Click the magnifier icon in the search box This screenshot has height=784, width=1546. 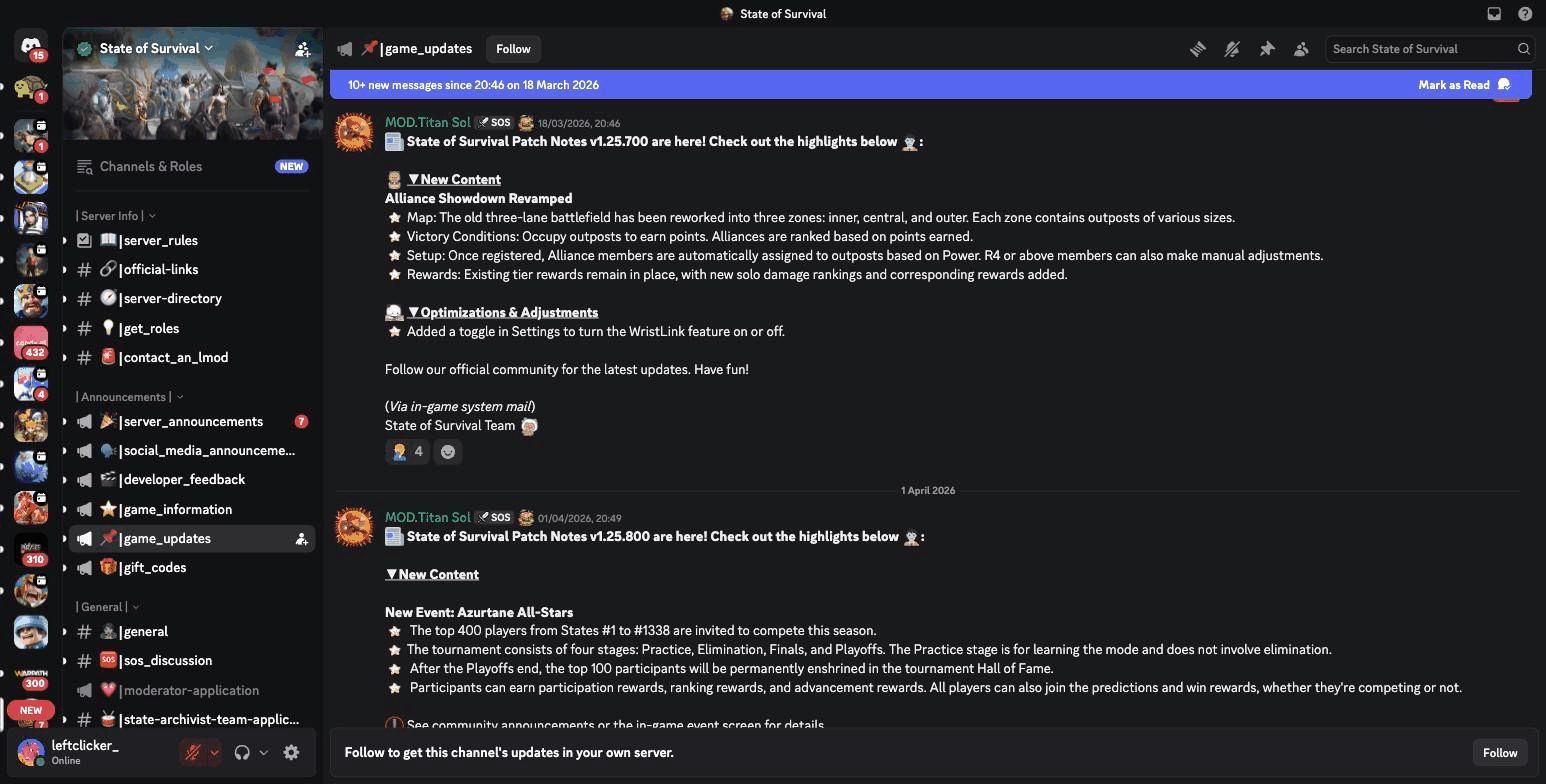point(1523,49)
